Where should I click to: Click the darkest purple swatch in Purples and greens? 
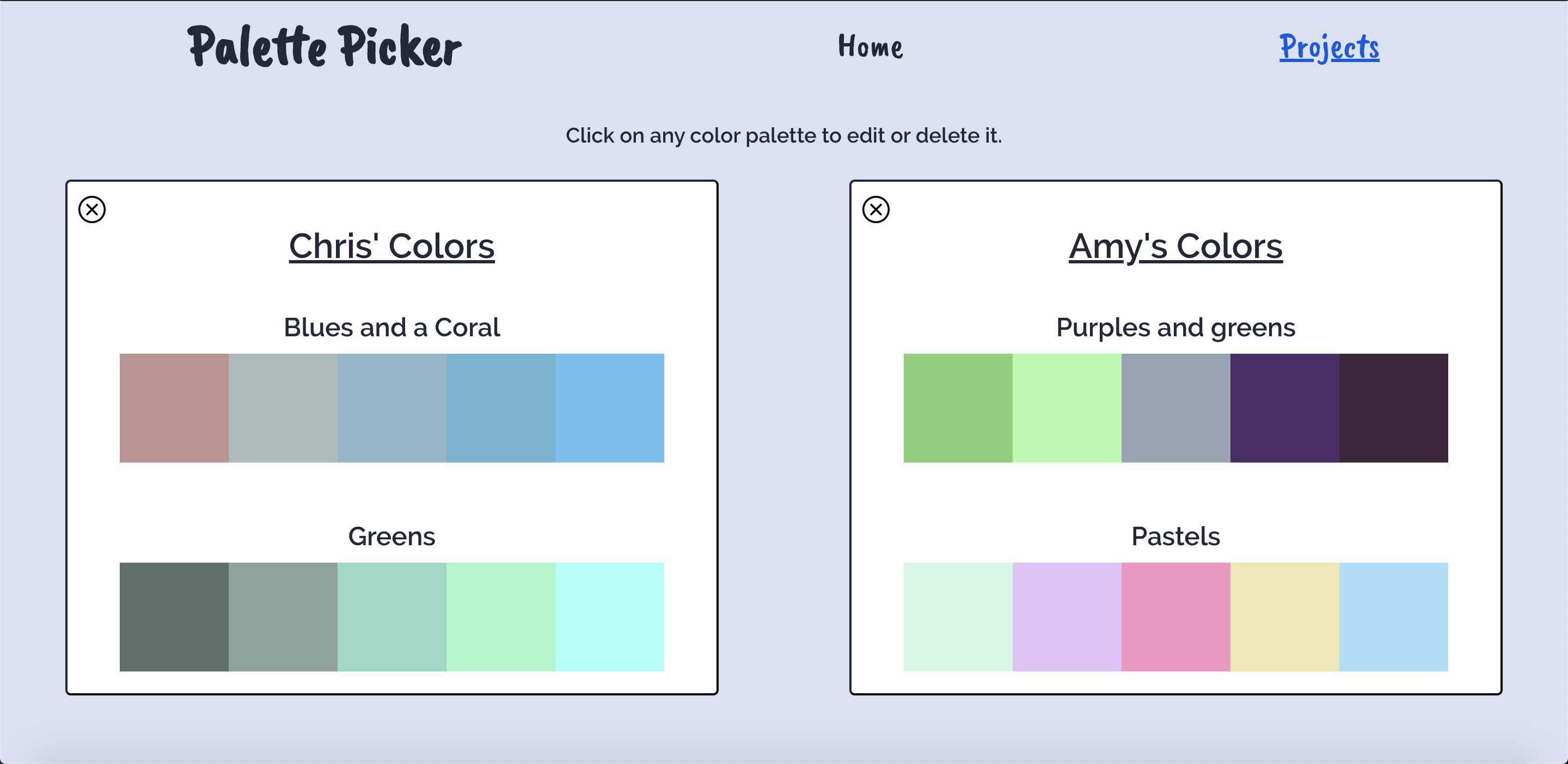[x=1393, y=408]
